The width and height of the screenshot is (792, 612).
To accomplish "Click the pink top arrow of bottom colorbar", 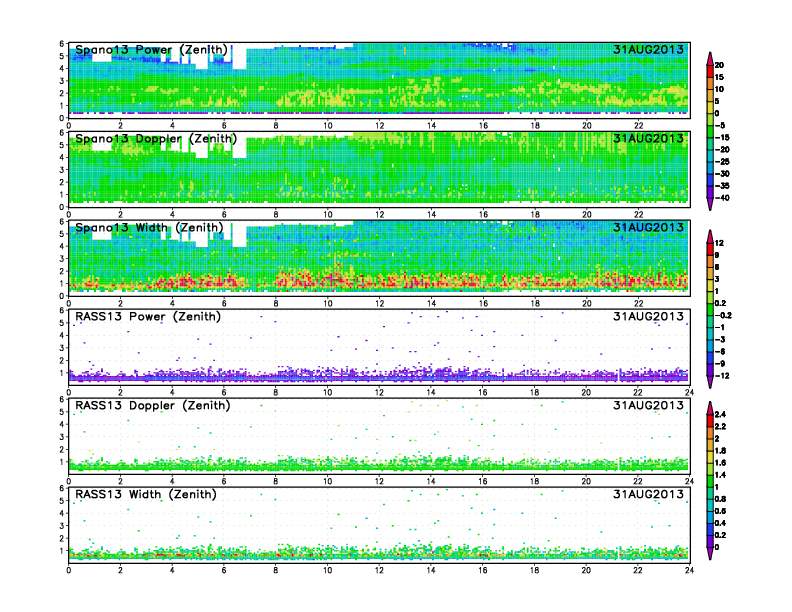I will click(x=710, y=408).
